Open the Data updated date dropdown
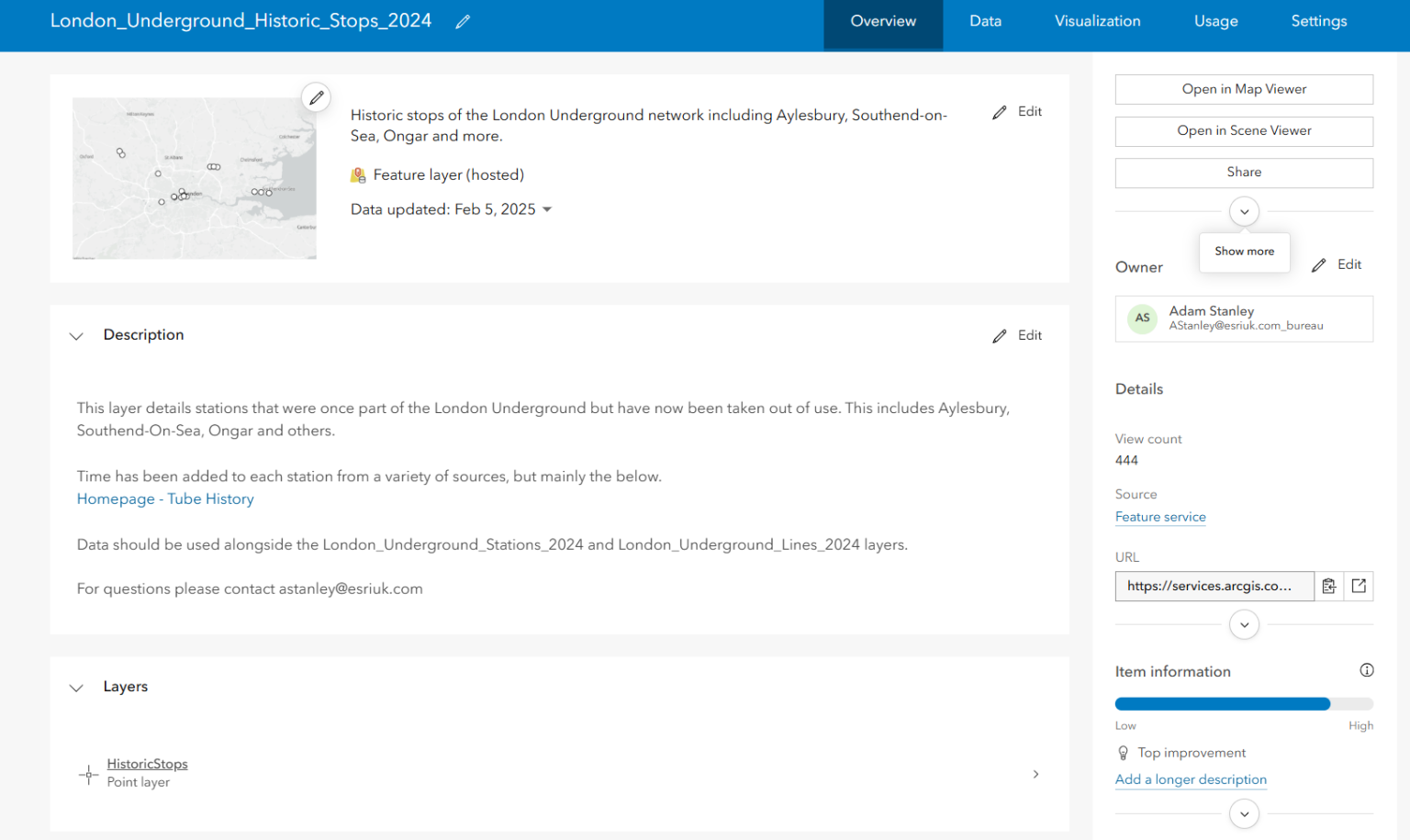This screenshot has height=840, width=1410. click(547, 209)
